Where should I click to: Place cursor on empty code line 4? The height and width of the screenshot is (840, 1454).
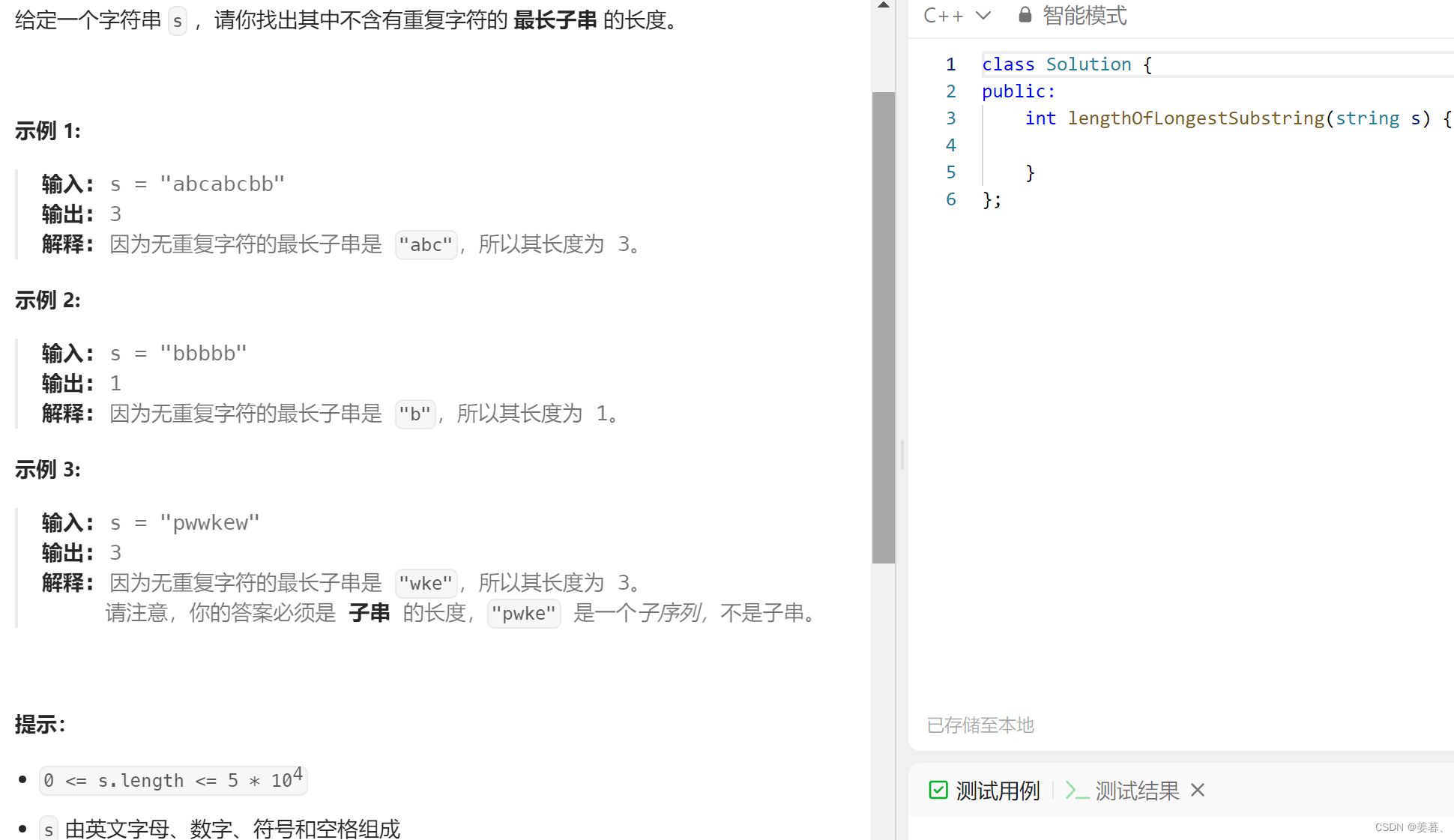point(1124,145)
